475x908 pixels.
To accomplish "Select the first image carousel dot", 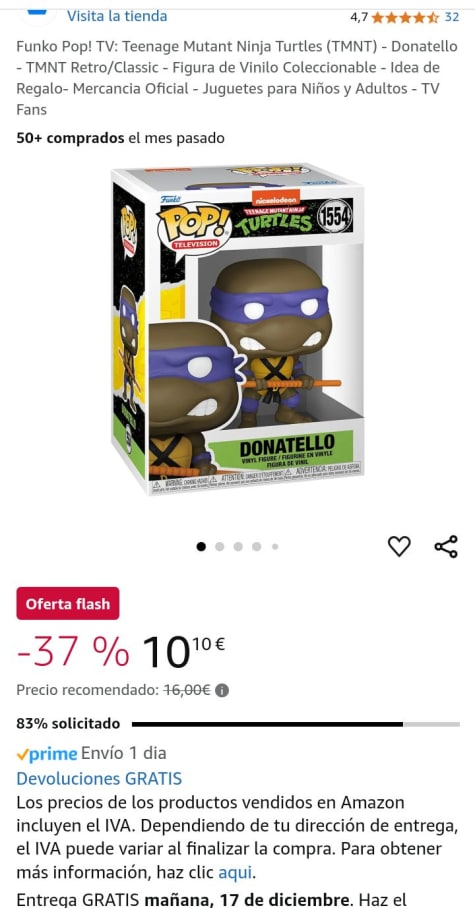I will (x=201, y=547).
